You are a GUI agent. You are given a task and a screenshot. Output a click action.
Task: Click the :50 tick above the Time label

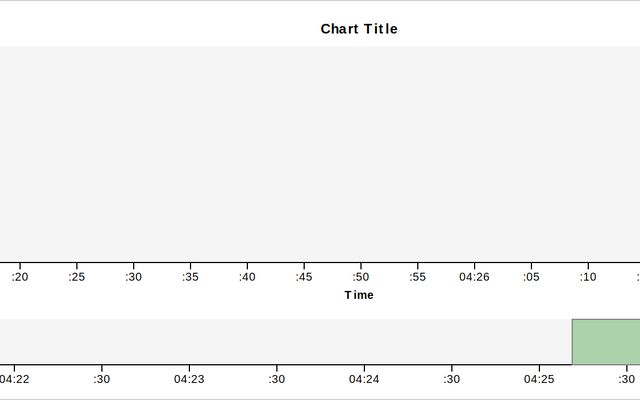pos(361,277)
